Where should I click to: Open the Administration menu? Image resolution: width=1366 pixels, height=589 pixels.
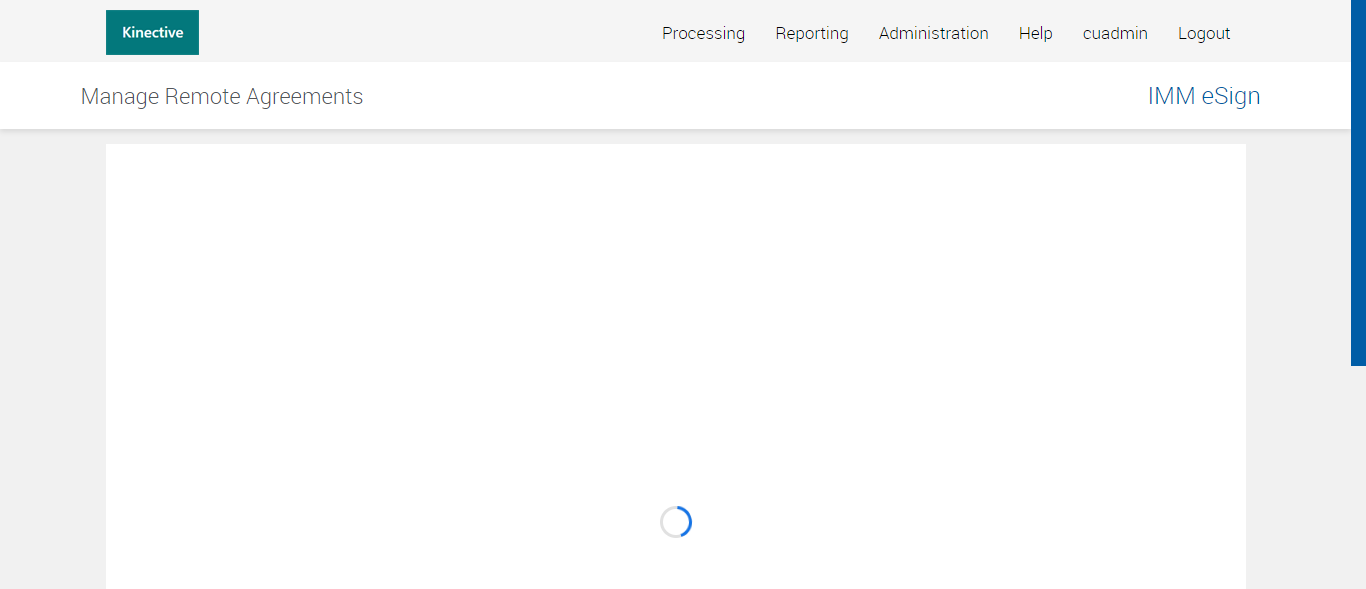pyautogui.click(x=934, y=33)
